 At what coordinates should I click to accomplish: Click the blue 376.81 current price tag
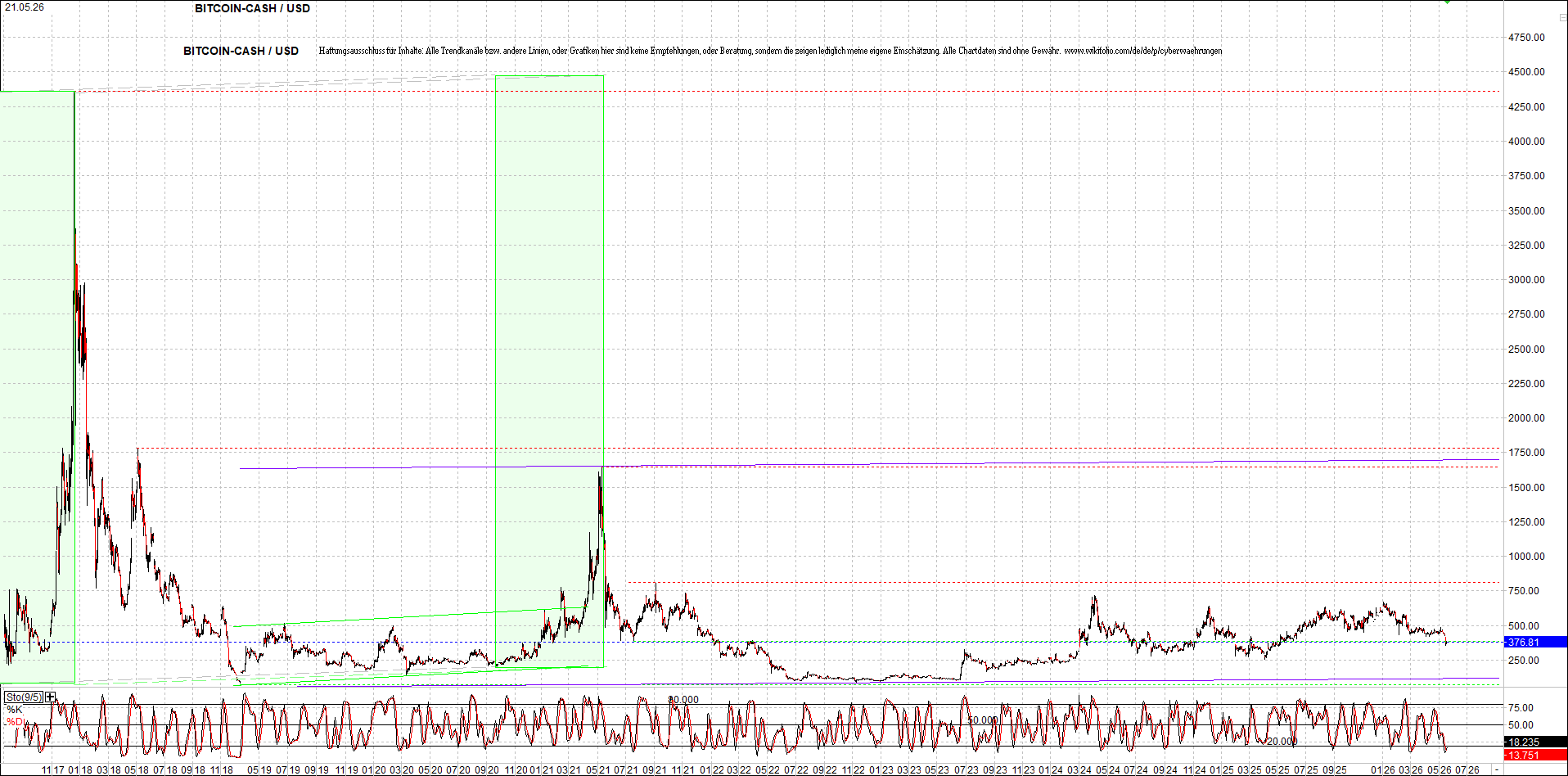tap(1536, 643)
